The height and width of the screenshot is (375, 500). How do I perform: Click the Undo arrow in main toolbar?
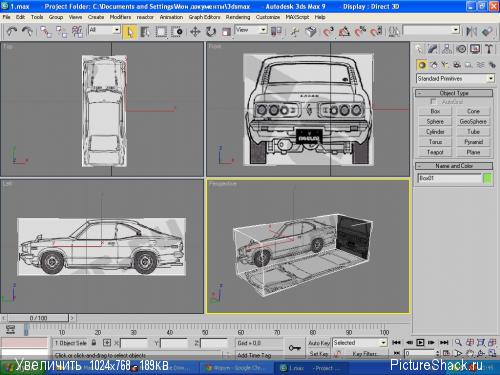pyautogui.click(x=12, y=32)
